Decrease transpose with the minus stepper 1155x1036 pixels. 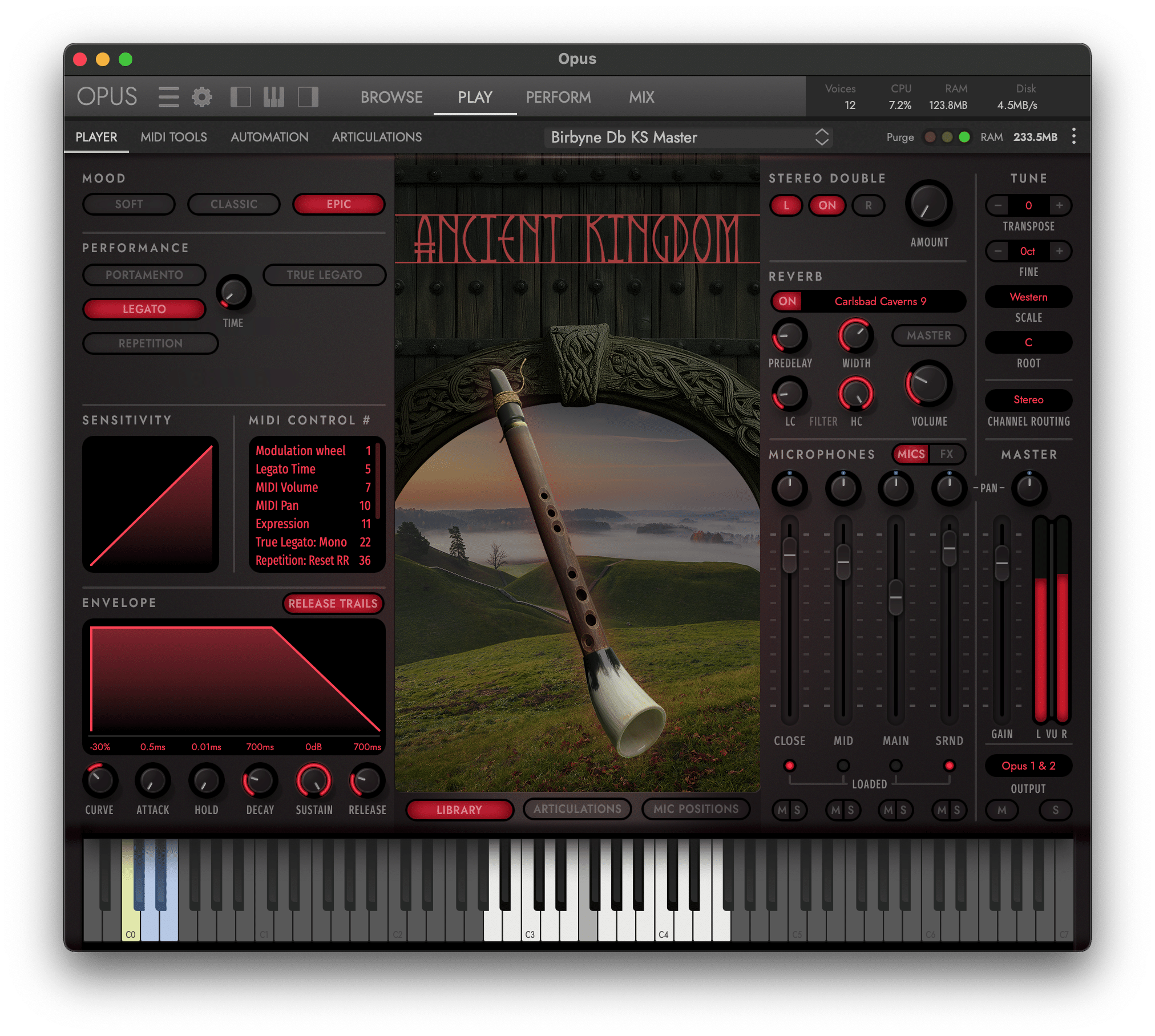tap(997, 205)
